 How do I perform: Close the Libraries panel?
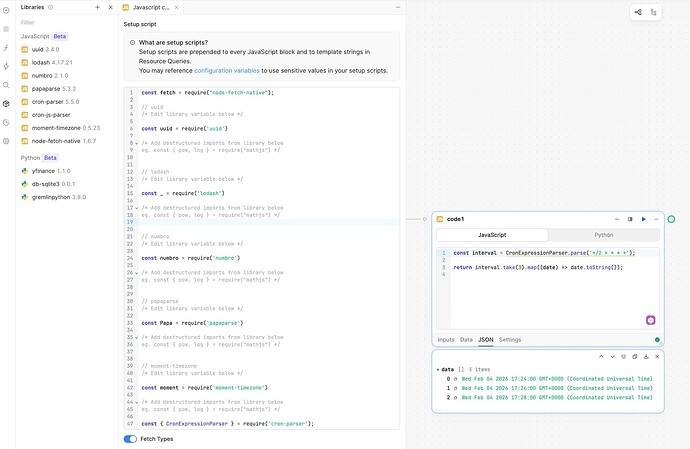[x=110, y=7]
